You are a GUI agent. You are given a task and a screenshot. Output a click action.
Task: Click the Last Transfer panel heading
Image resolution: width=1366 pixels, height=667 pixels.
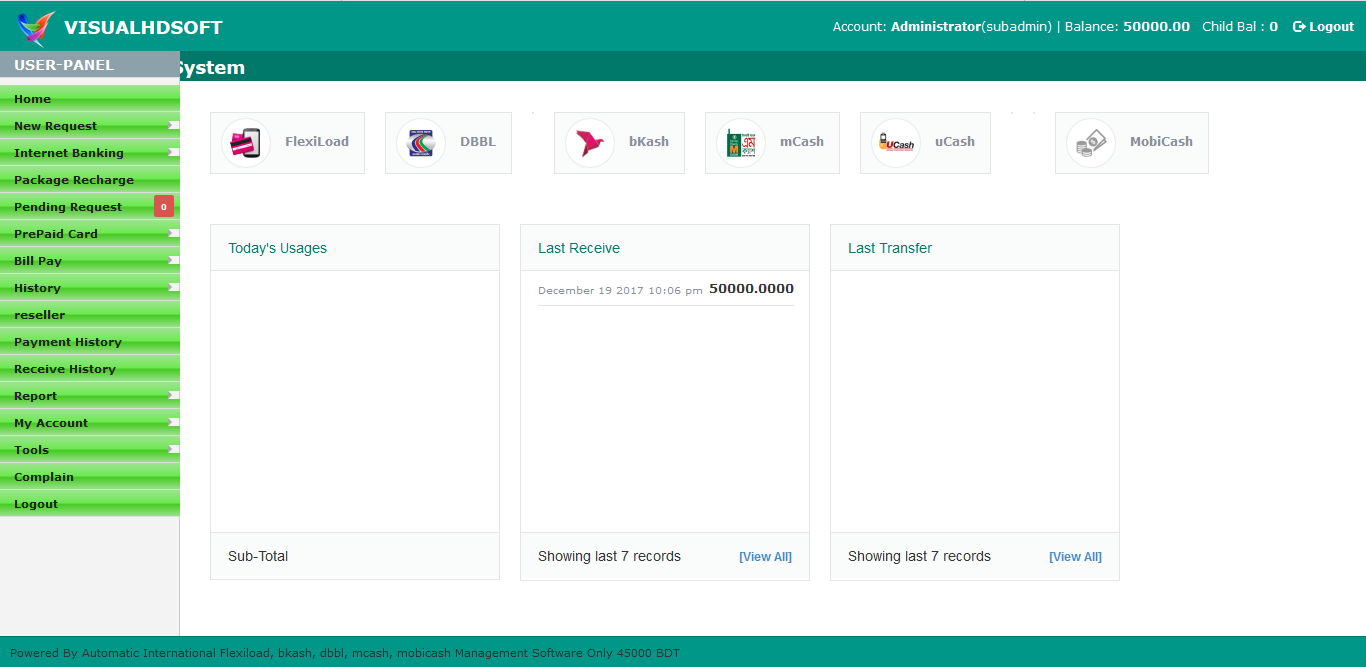coord(890,248)
